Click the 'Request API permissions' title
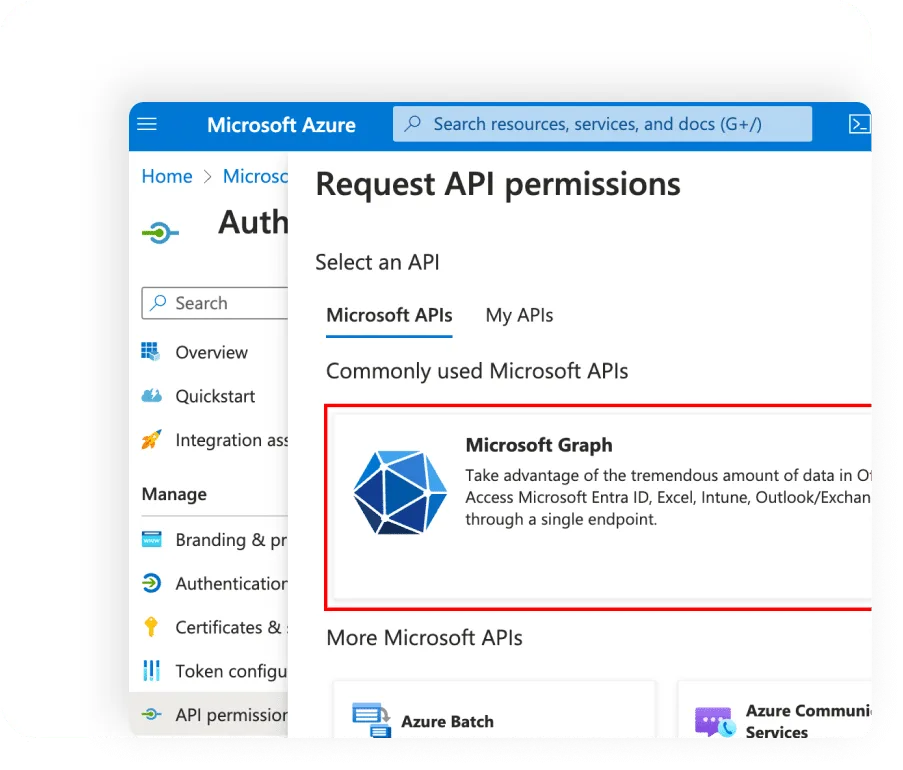 pyautogui.click(x=498, y=184)
